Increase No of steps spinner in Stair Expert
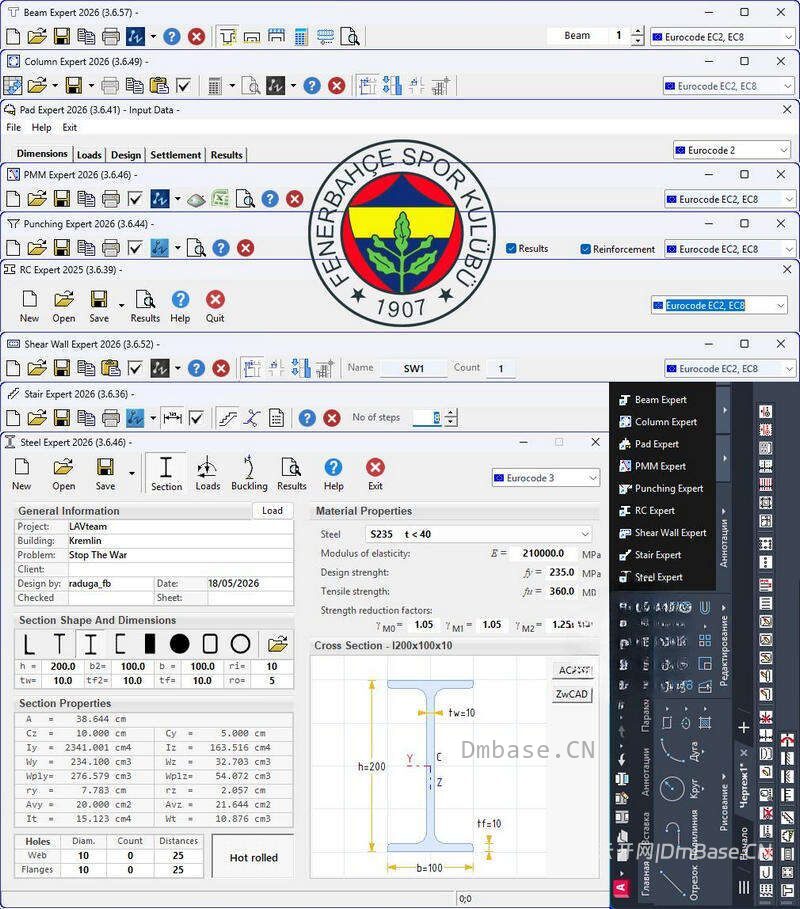800x909 pixels. tap(451, 413)
